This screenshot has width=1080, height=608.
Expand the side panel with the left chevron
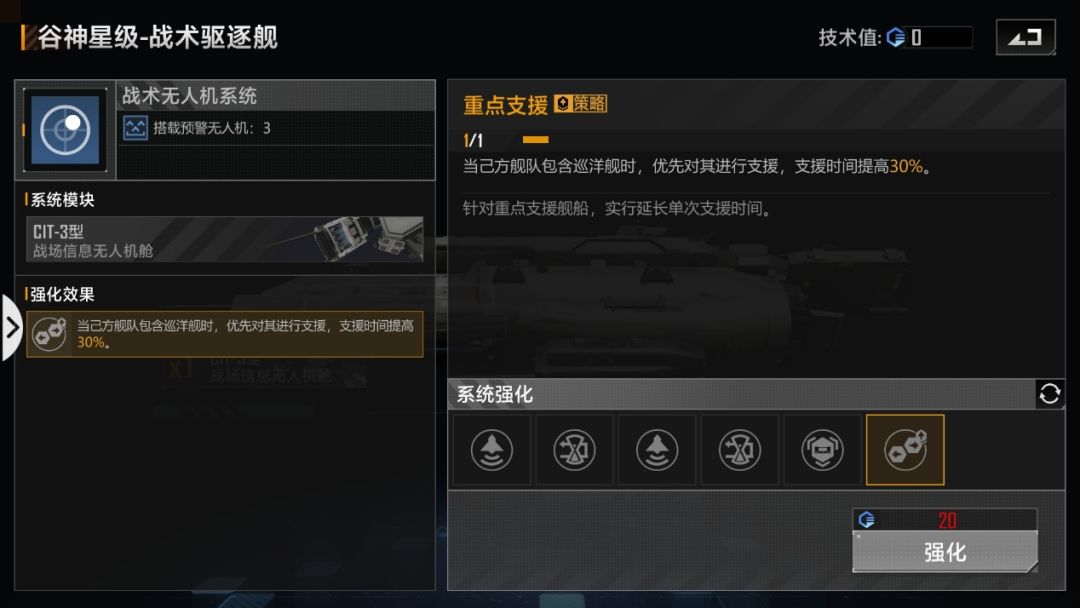[x=11, y=328]
